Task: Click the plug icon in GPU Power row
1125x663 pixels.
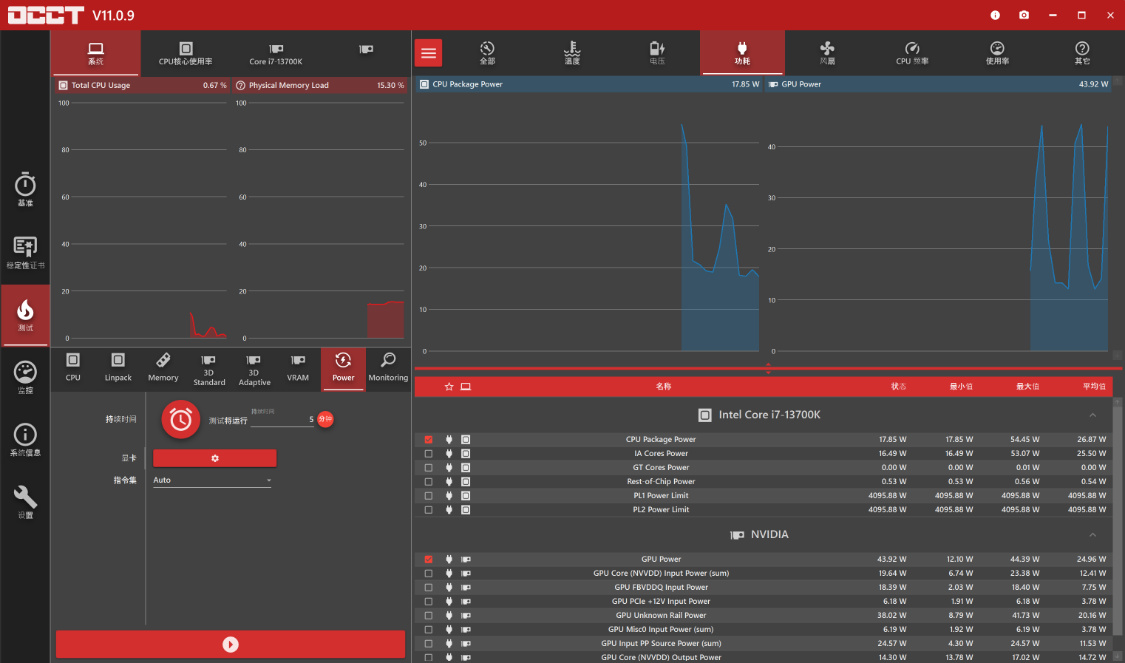Action: tap(449, 559)
